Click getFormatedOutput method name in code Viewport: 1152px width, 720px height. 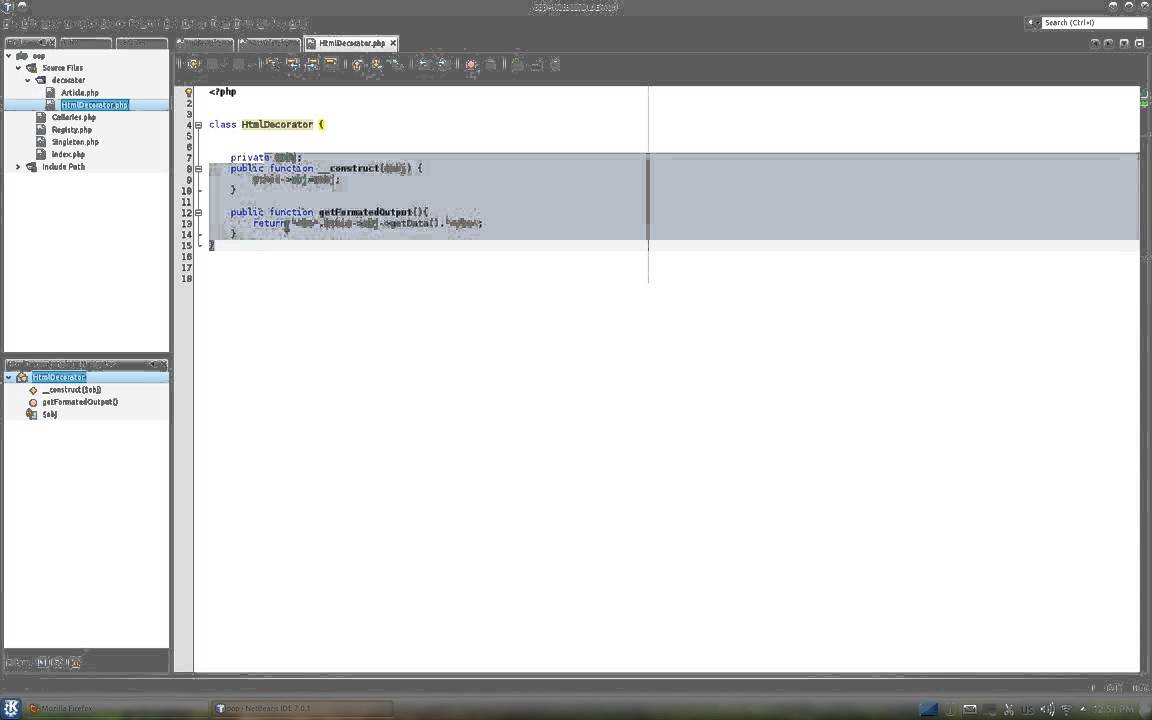click(365, 212)
